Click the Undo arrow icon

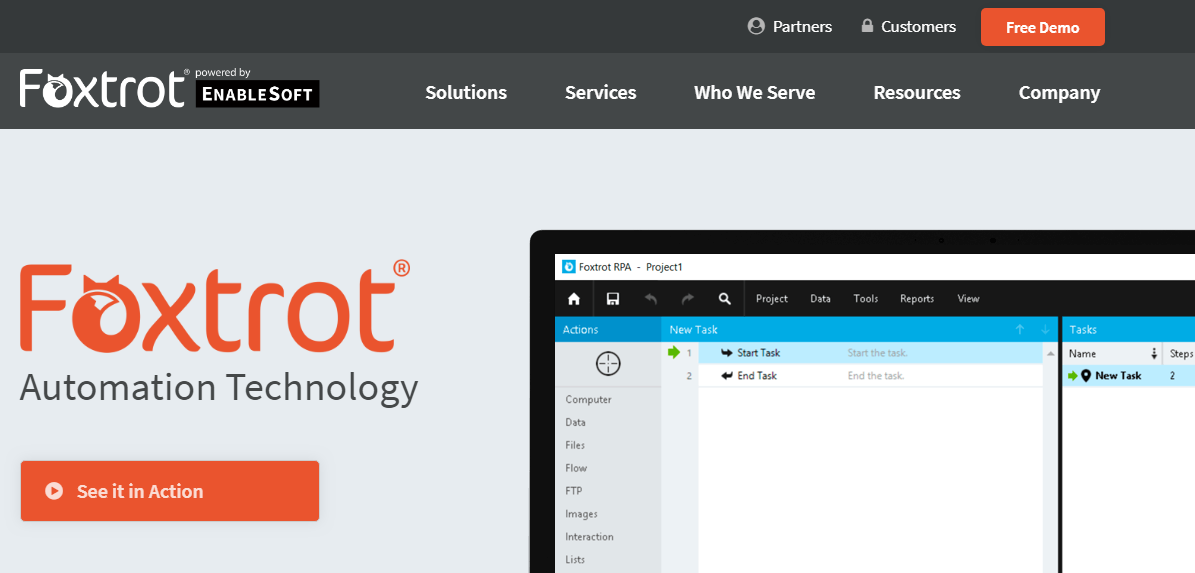[x=651, y=298]
